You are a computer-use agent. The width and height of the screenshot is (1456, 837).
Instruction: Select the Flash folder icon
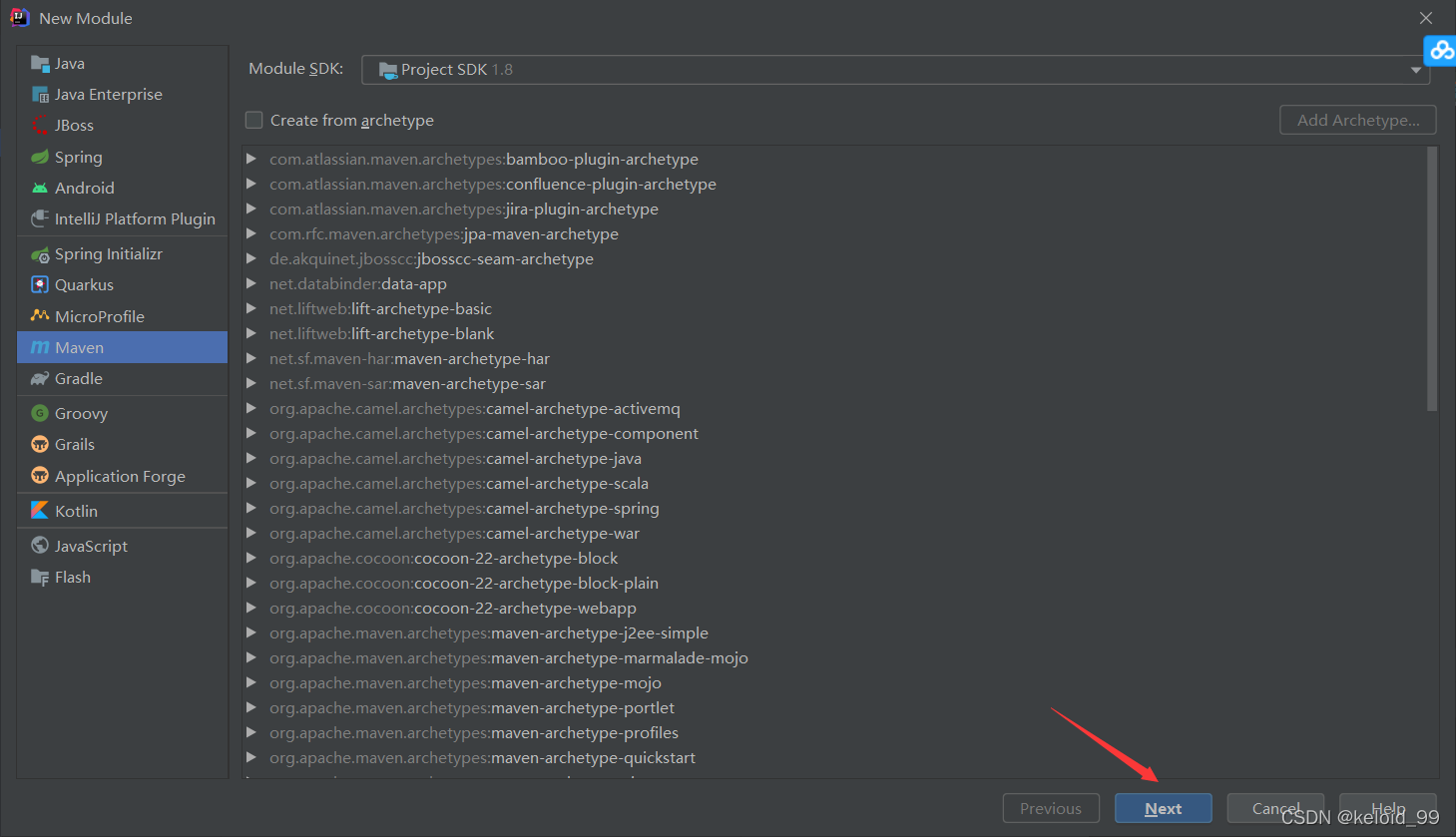[40, 578]
